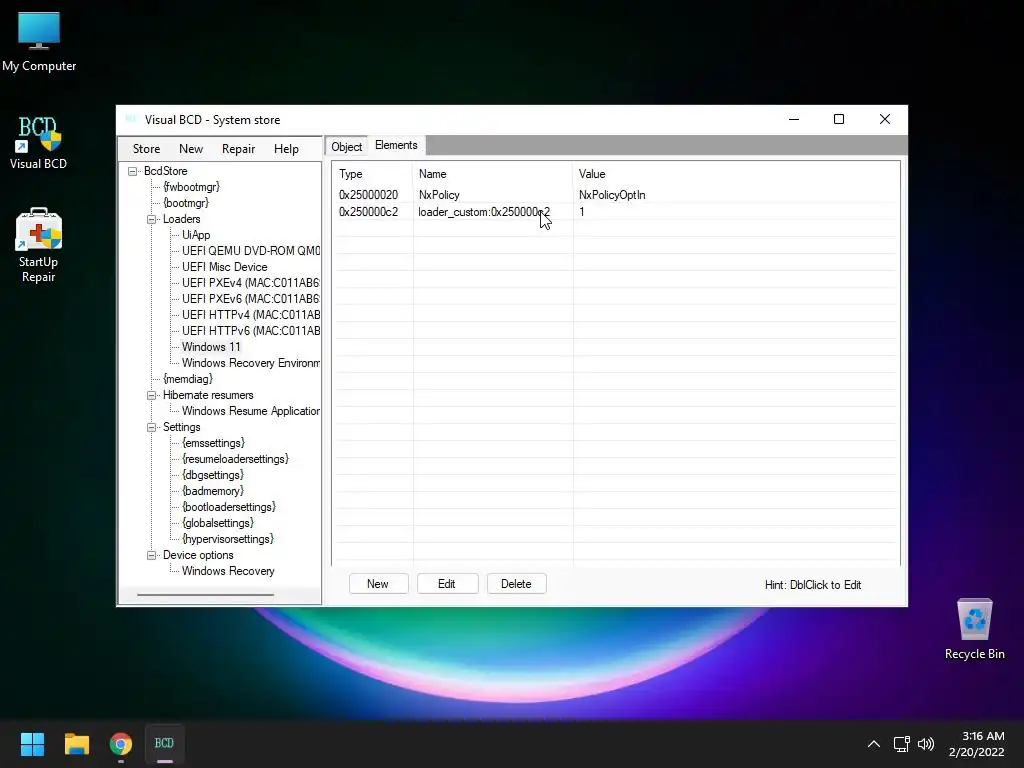Screen dimensions: 1024x768
Task: Collapse the Settings tree branch
Action: (x=152, y=427)
